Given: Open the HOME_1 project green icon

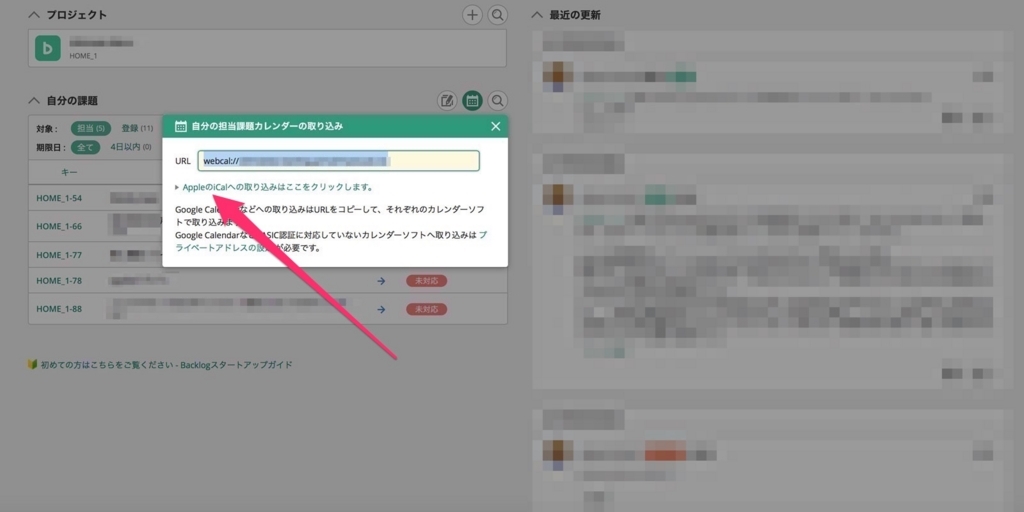Looking at the screenshot, I should tap(48, 48).
